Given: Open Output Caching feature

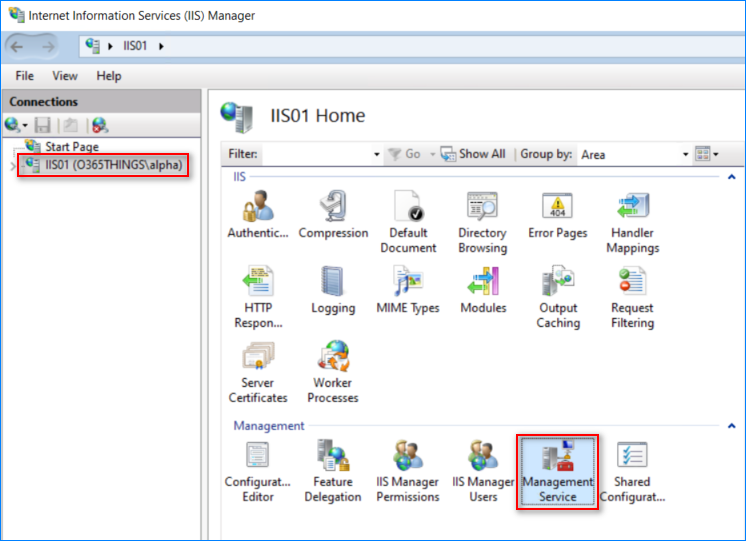Looking at the screenshot, I should (558, 297).
